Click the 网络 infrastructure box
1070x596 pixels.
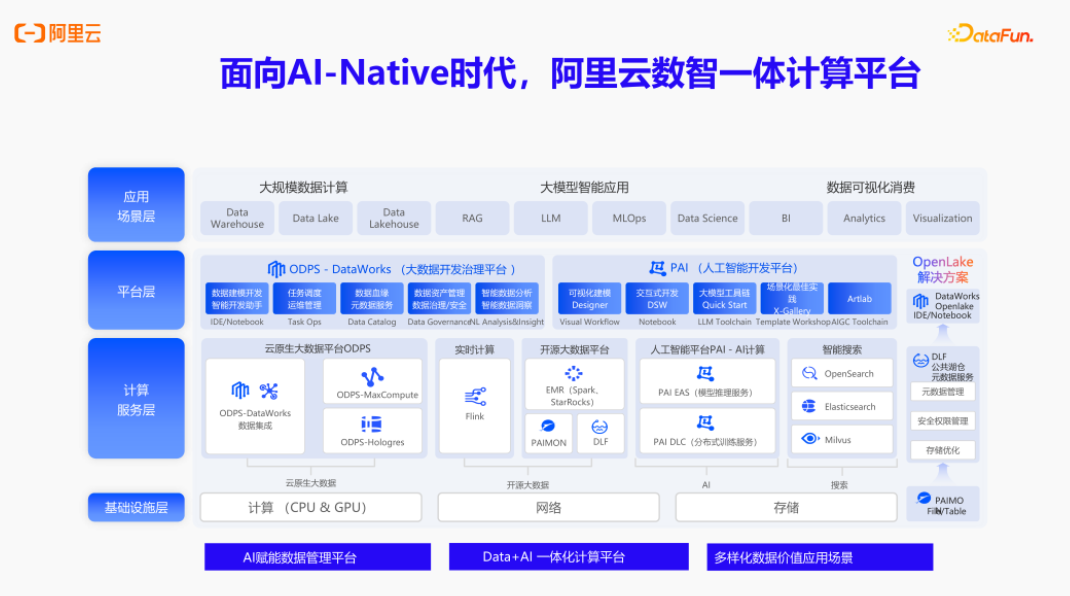pos(549,507)
